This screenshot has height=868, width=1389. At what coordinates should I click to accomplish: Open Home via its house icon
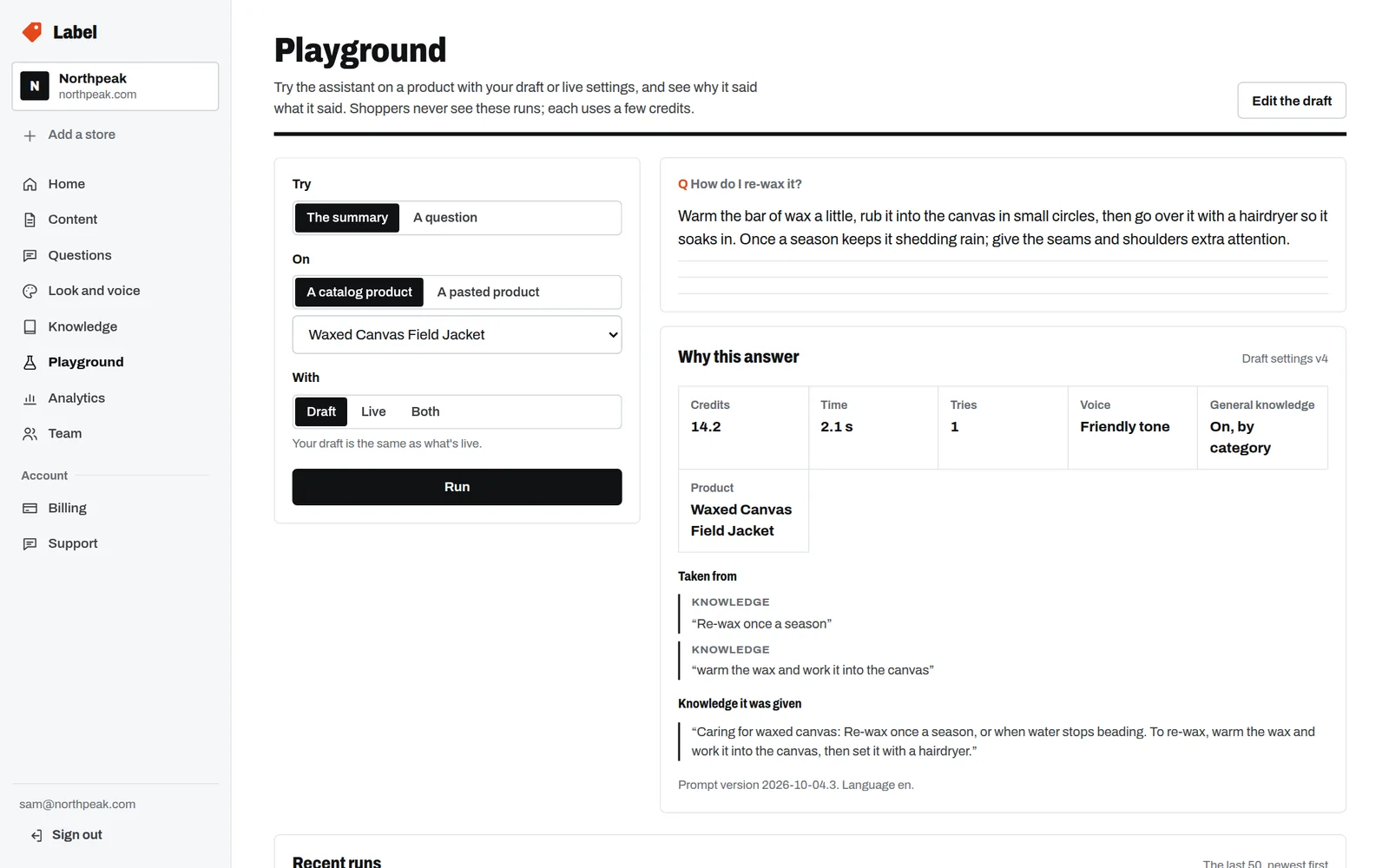click(x=30, y=184)
